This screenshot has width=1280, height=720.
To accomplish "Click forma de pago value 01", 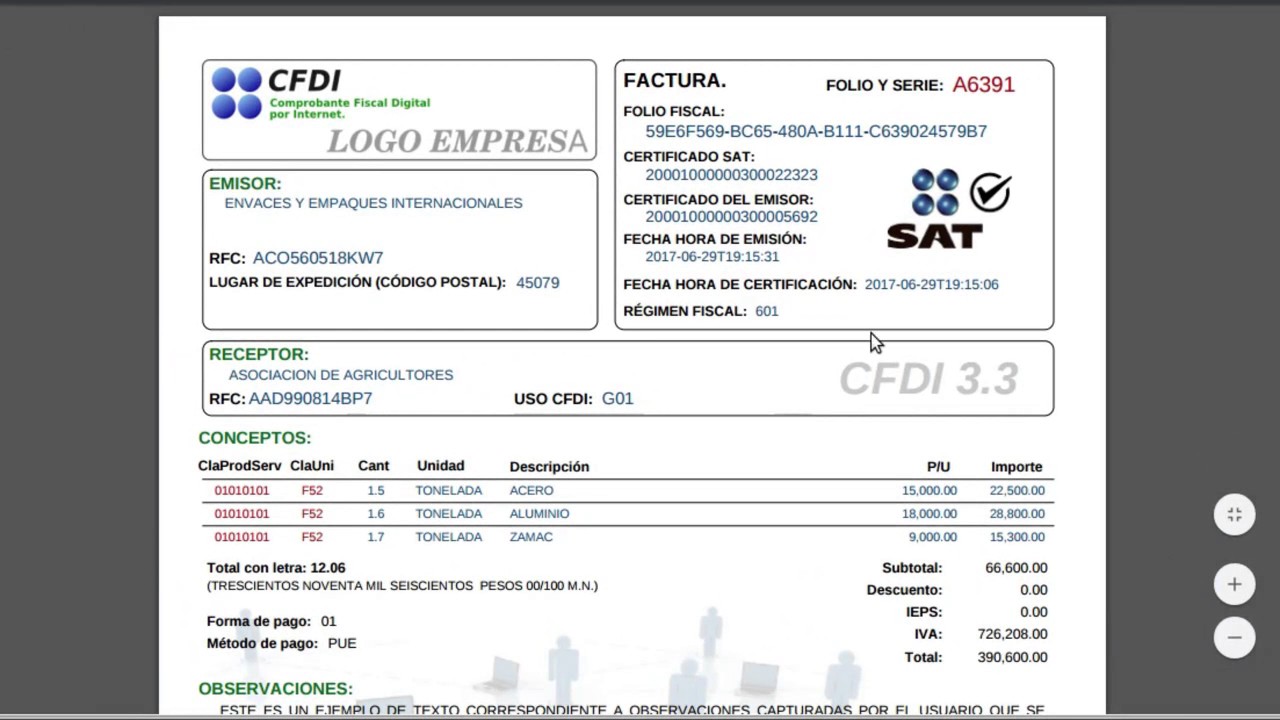I will (328, 621).
